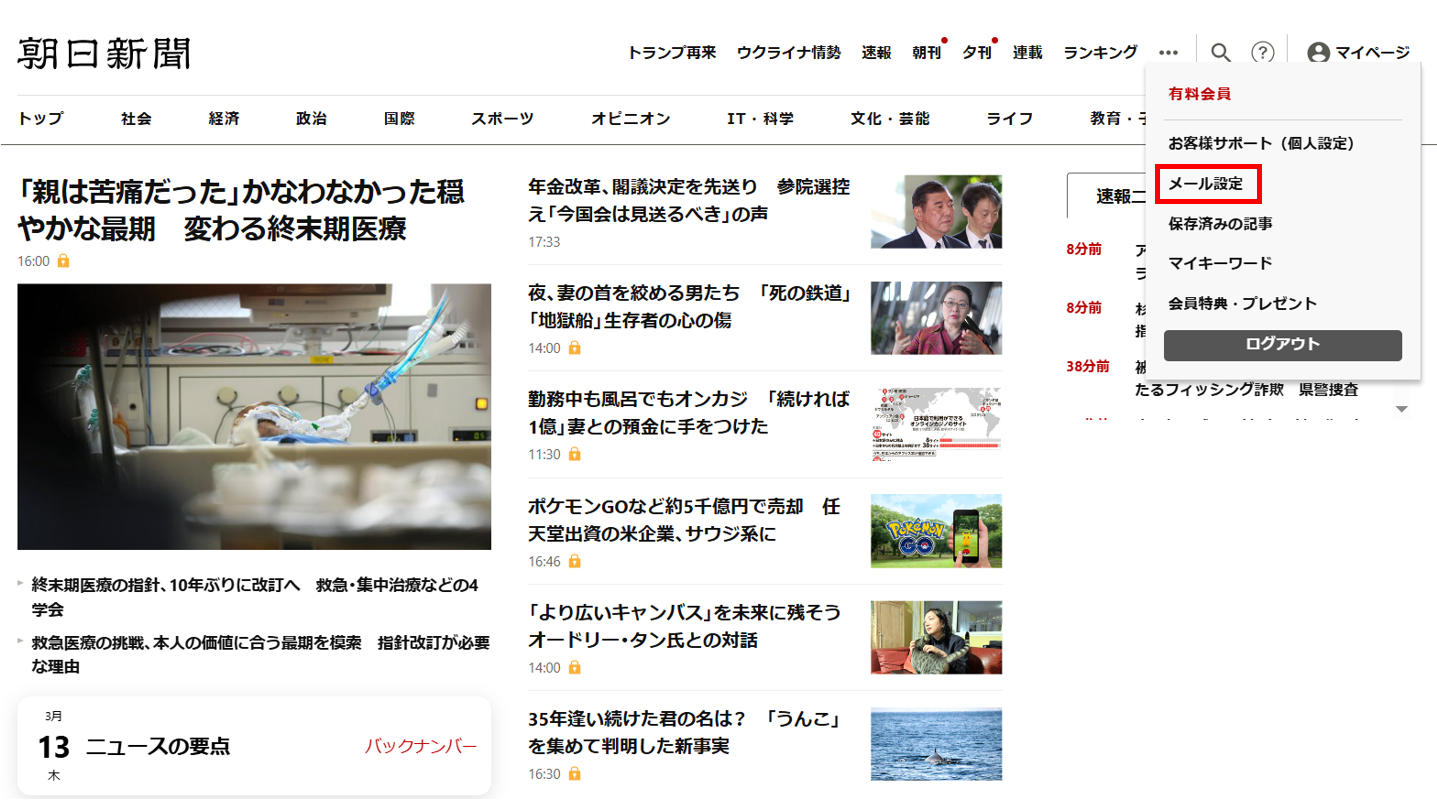Click lock icon beside 14:00 of 夜、妻の首 article

575,348
